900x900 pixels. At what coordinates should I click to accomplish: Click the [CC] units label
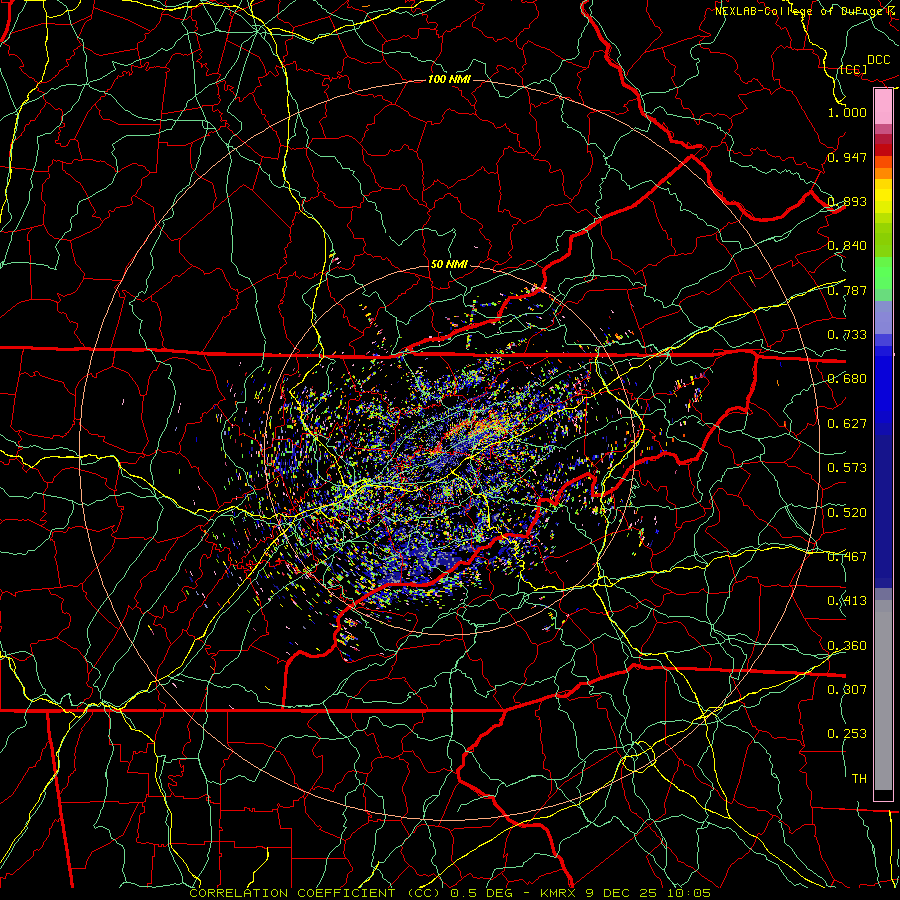[854, 69]
